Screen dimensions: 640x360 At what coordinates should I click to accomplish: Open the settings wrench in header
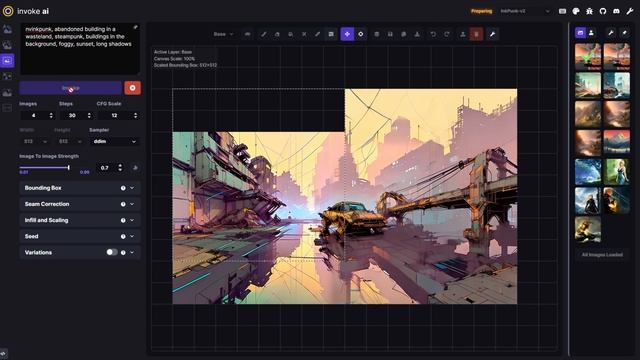coord(630,11)
